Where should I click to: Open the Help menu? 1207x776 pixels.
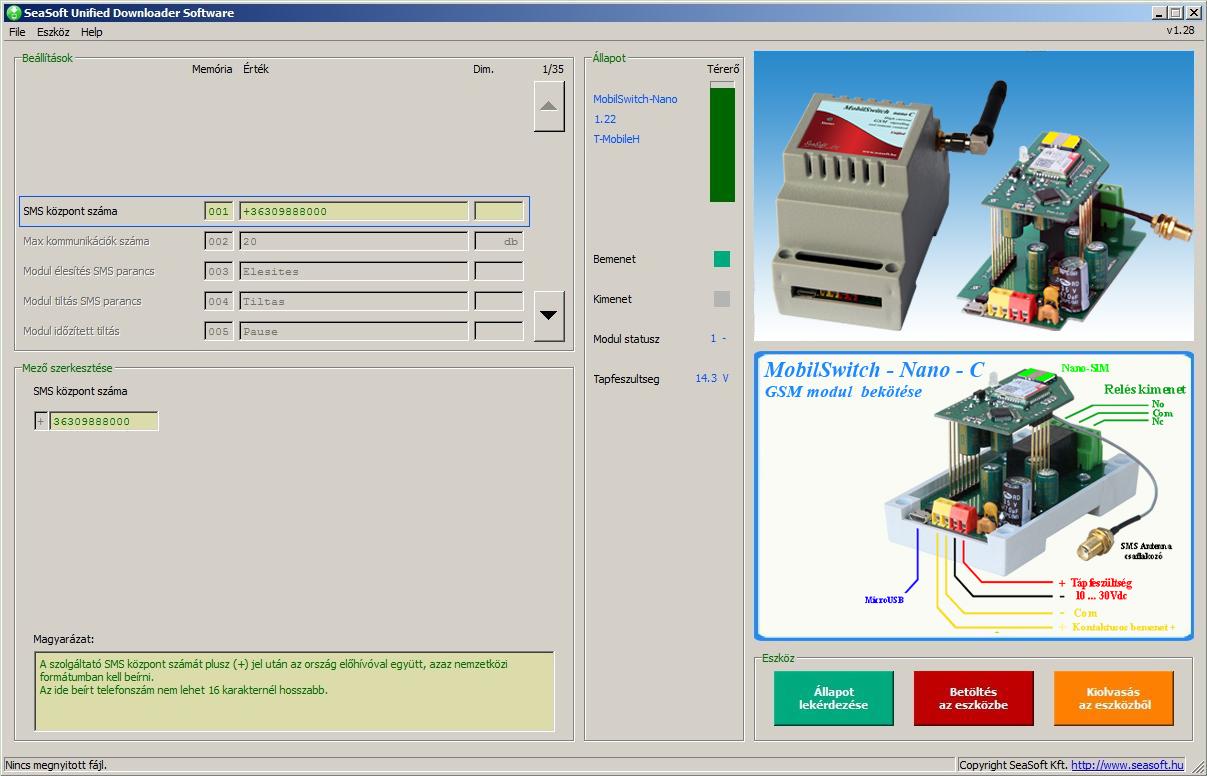pos(92,32)
